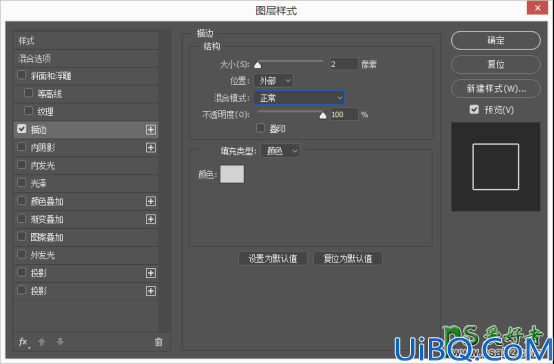
Task: Open the 混合模式 dropdown showing 正常
Action: [299, 98]
